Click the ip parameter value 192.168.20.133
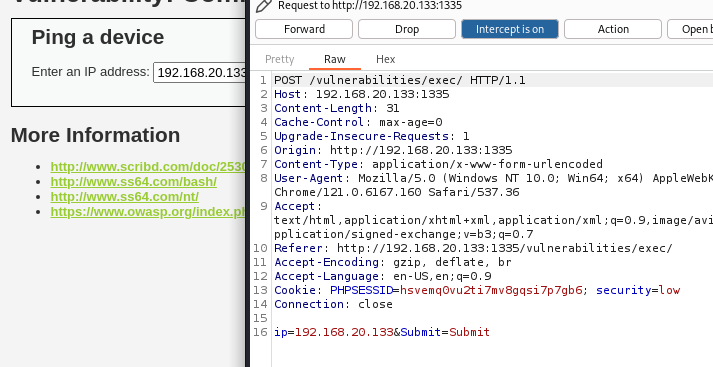Image resolution: width=713 pixels, height=367 pixels. coord(344,332)
